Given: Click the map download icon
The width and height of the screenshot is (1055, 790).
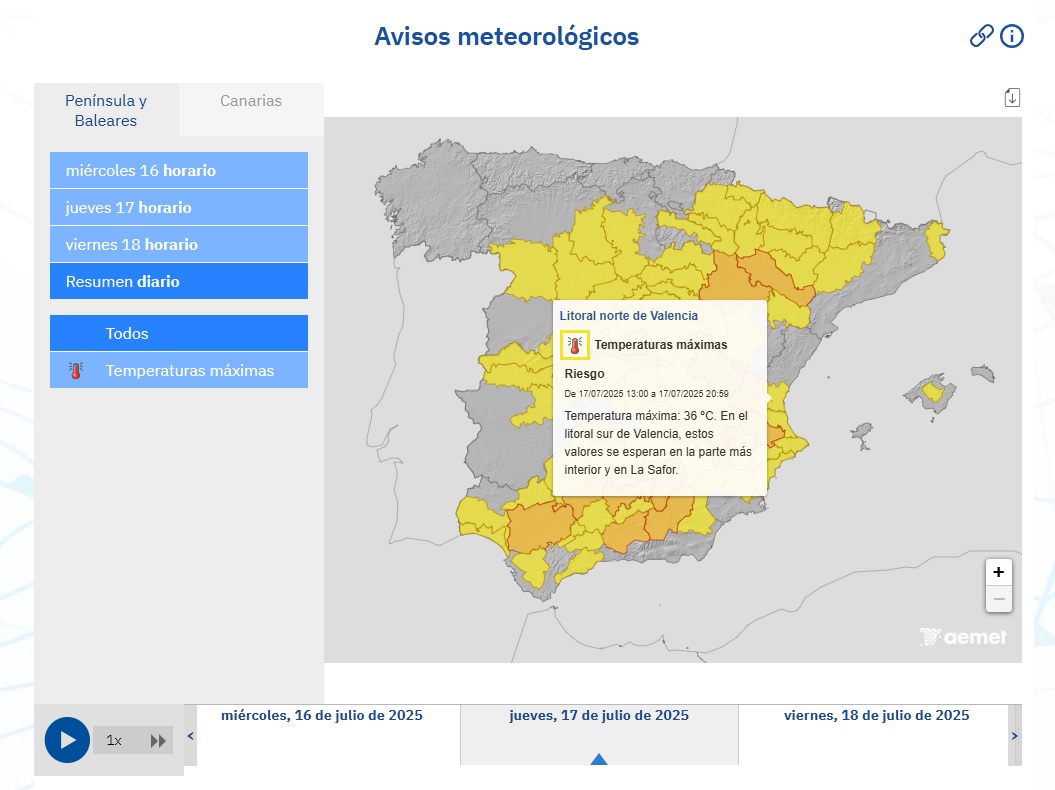Looking at the screenshot, I should [x=1013, y=96].
